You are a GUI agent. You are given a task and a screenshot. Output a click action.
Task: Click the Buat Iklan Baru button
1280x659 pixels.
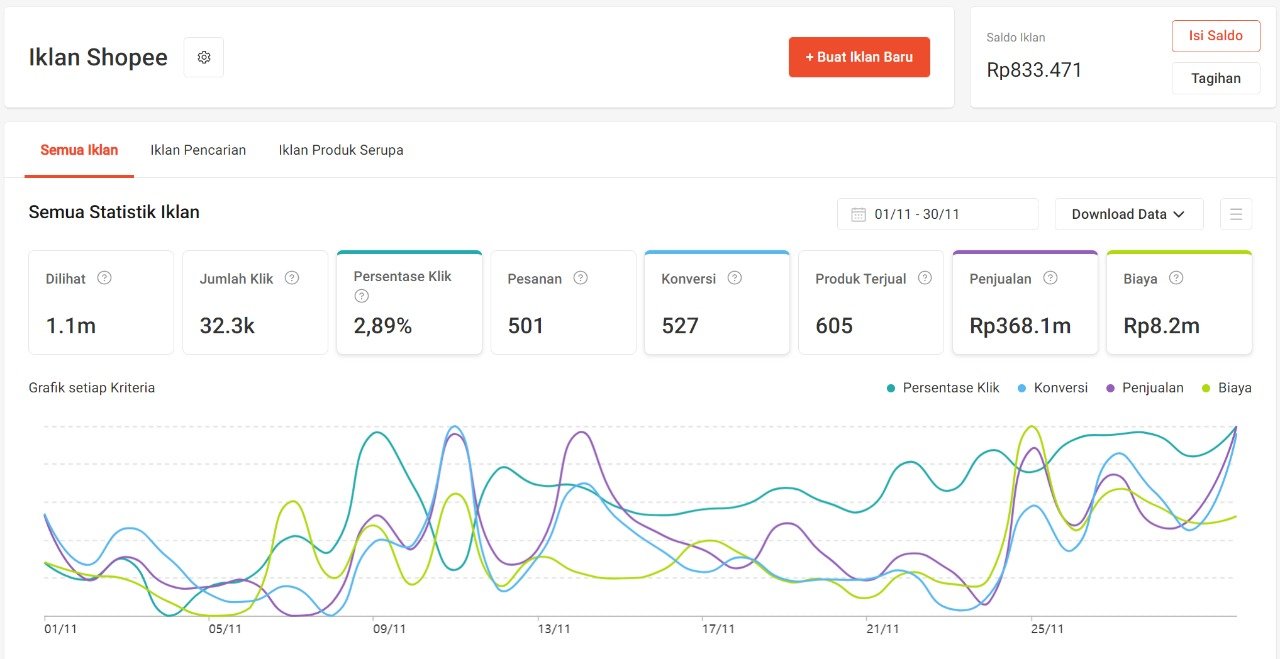(859, 57)
